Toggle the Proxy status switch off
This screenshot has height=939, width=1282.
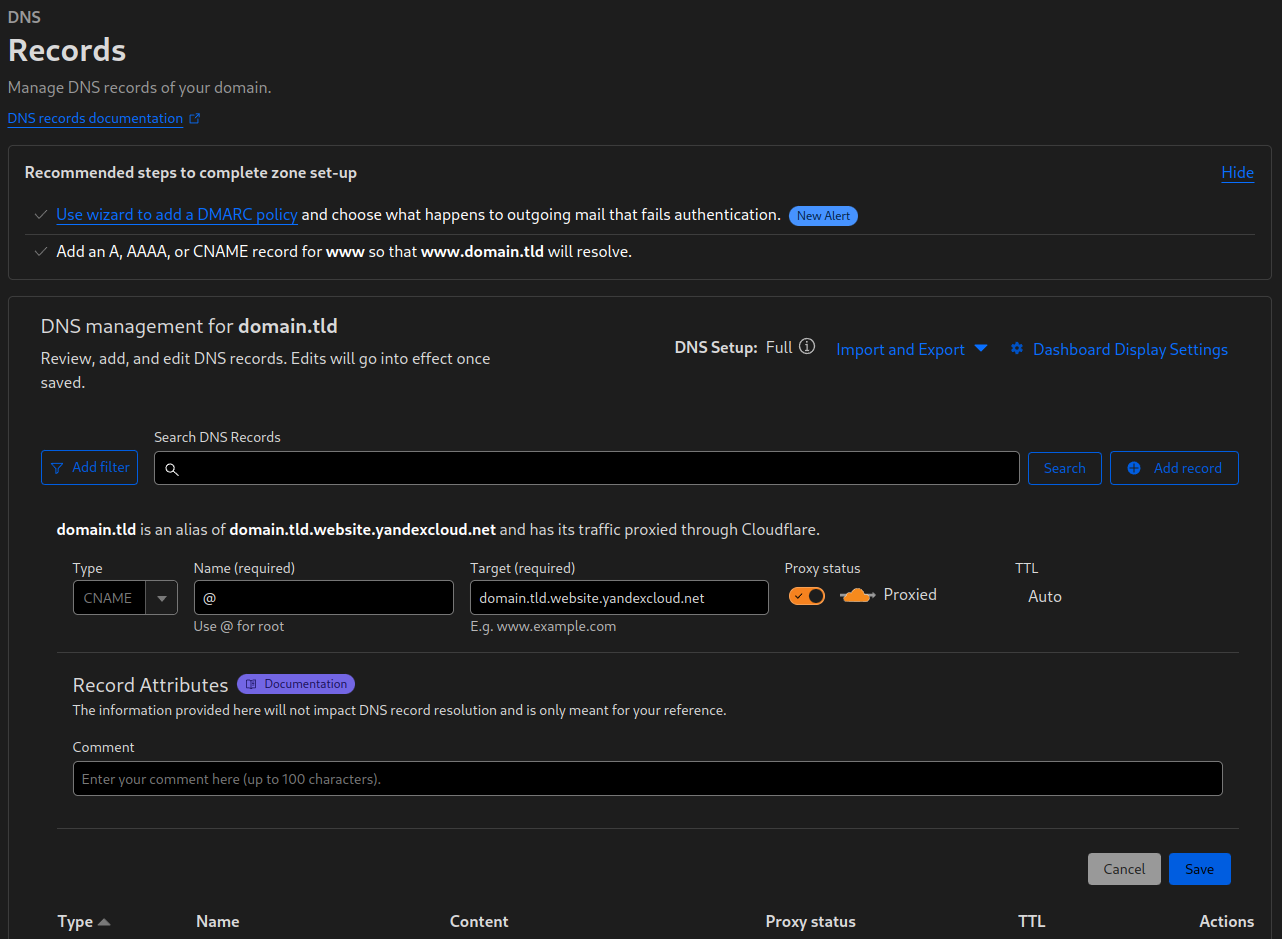pyautogui.click(x=807, y=596)
